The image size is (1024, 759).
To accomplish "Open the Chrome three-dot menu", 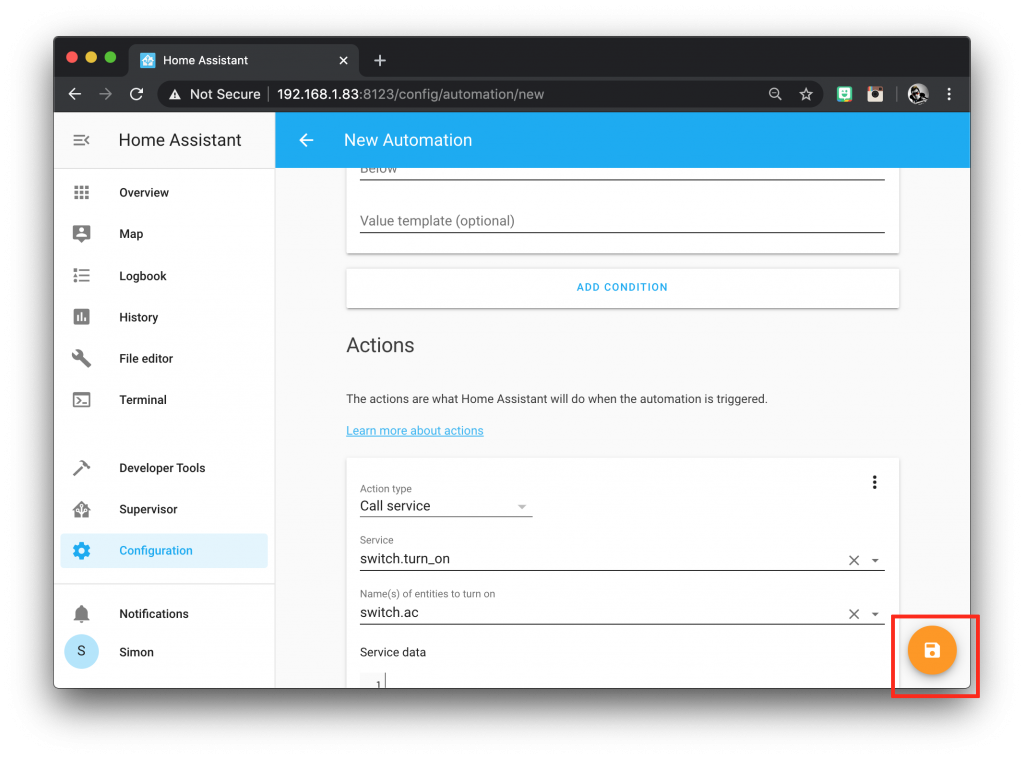I will pos(948,94).
